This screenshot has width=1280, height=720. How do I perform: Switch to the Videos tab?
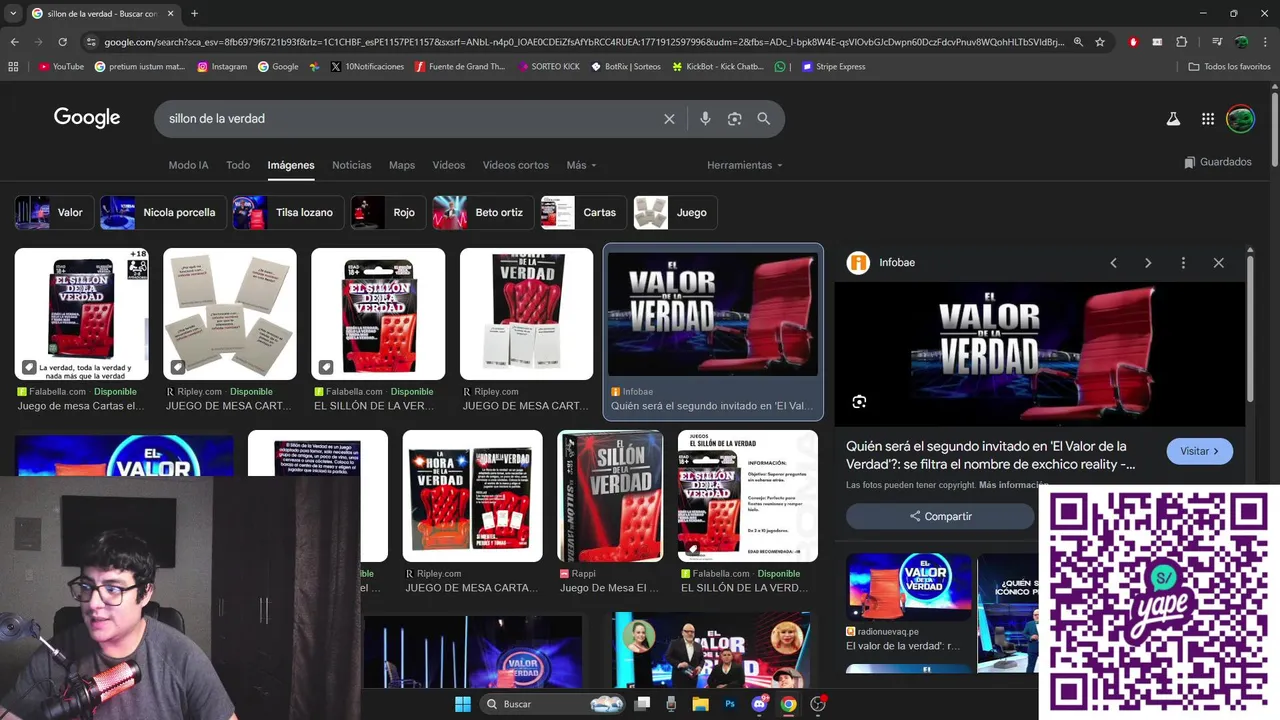tap(449, 165)
